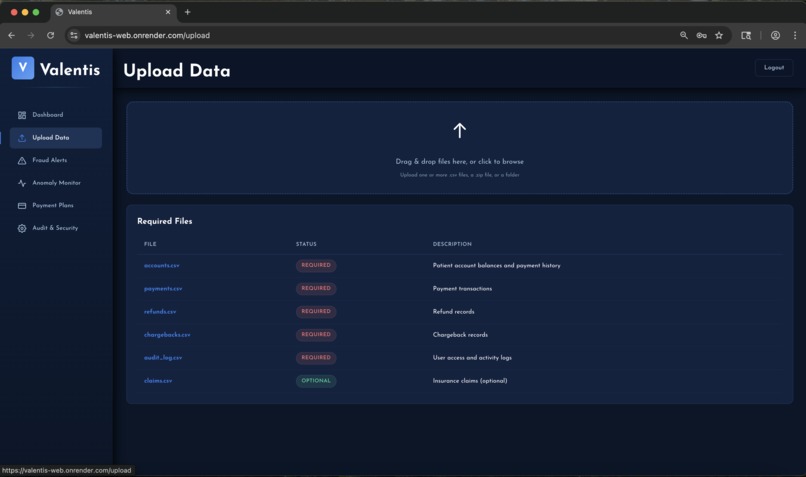This screenshot has height=477, width=806.
Task: Open the chargebacks.csv file link
Action: click(167, 335)
